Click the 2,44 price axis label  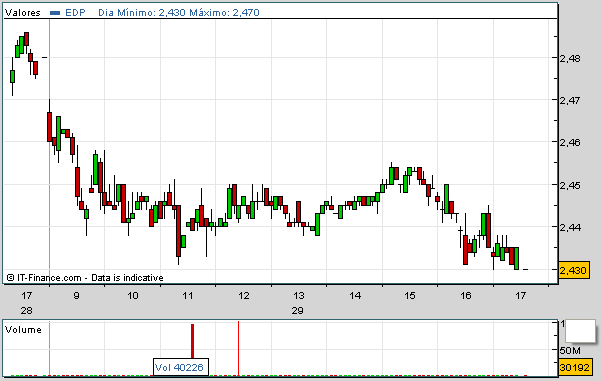(x=570, y=227)
